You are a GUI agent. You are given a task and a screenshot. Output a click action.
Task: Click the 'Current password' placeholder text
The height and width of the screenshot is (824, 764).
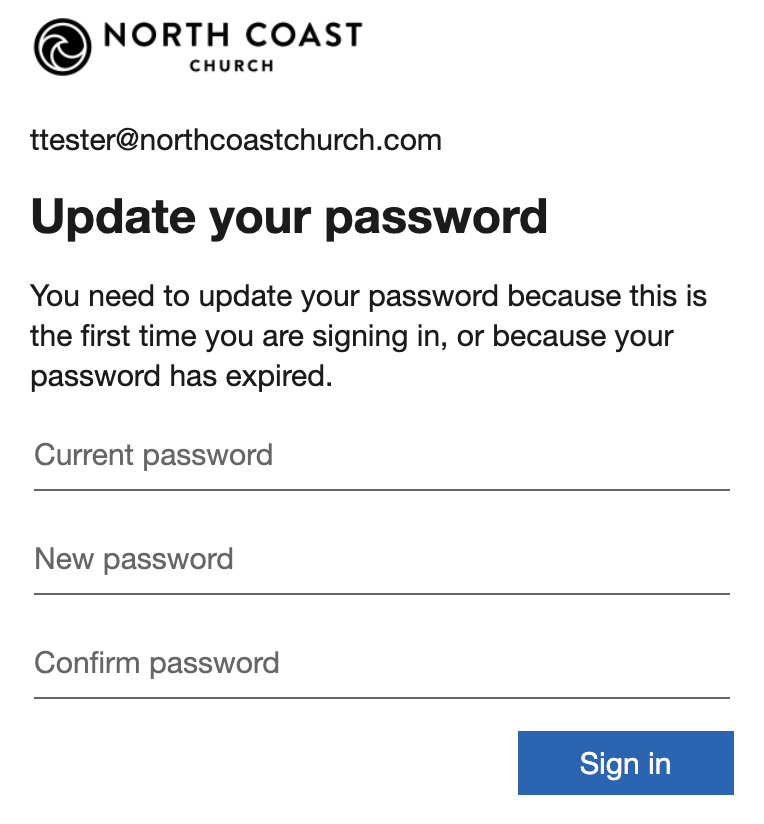154,456
